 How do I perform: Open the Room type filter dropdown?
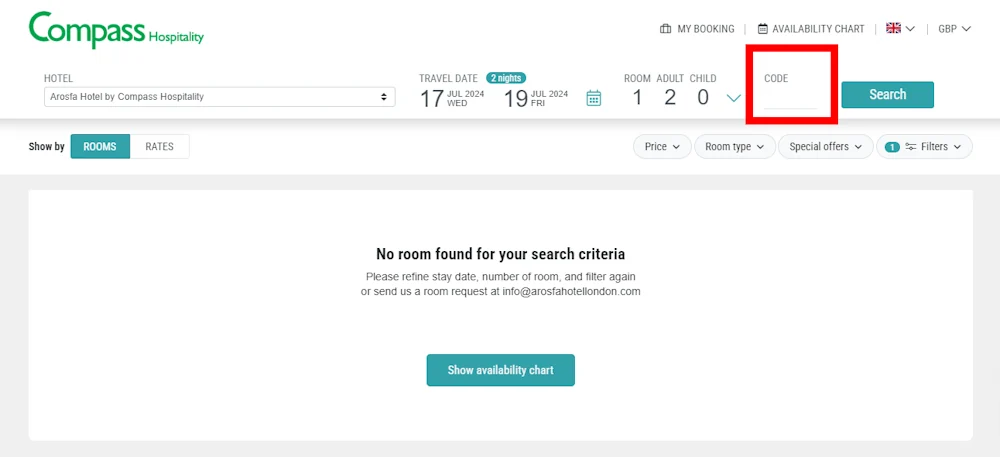pos(735,147)
